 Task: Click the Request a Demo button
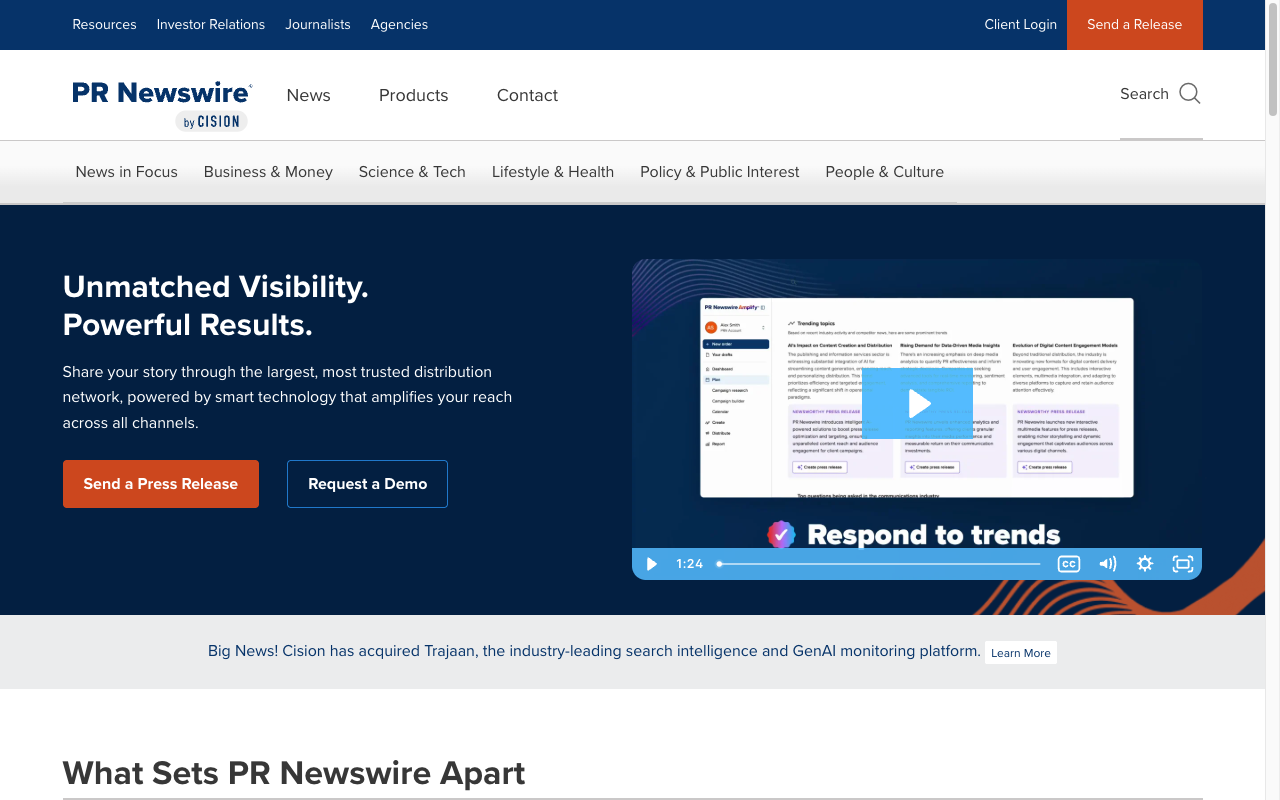pyautogui.click(x=367, y=484)
